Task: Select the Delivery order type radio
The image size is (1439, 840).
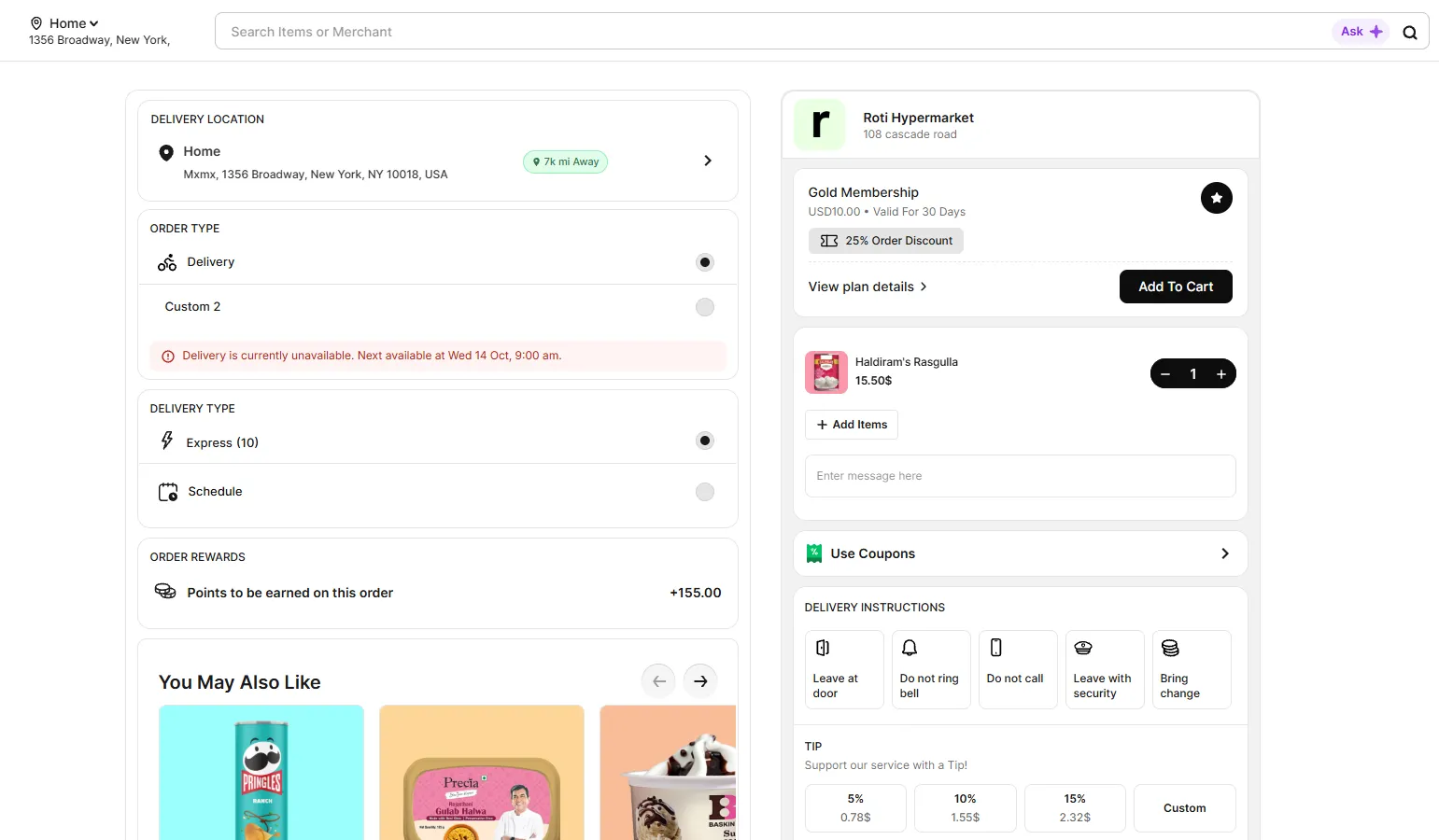Action: click(x=705, y=262)
